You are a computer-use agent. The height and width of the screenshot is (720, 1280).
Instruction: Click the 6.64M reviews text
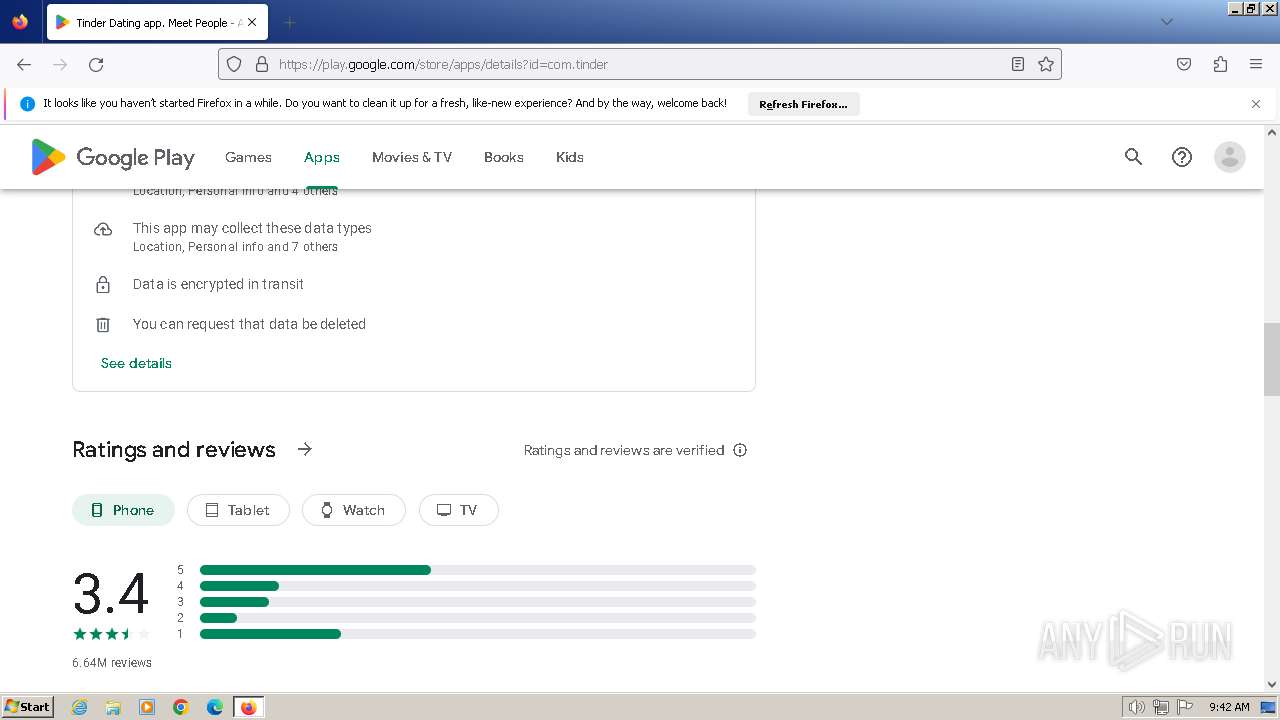(x=112, y=663)
